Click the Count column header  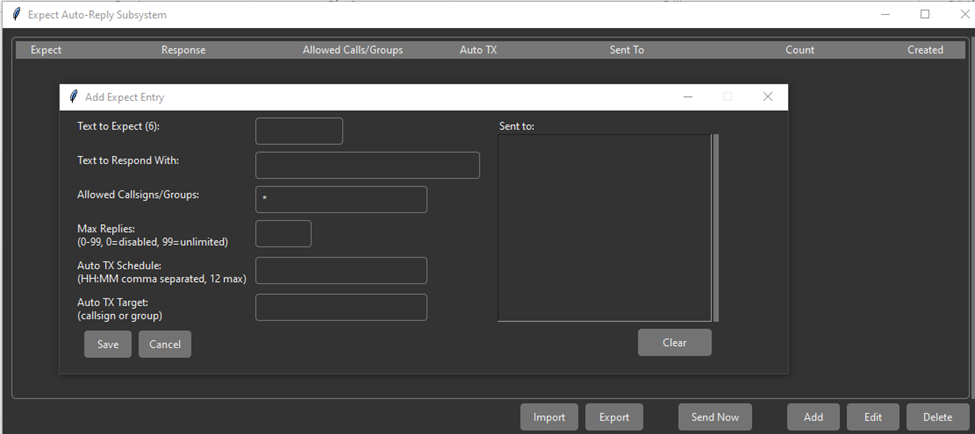click(x=800, y=50)
